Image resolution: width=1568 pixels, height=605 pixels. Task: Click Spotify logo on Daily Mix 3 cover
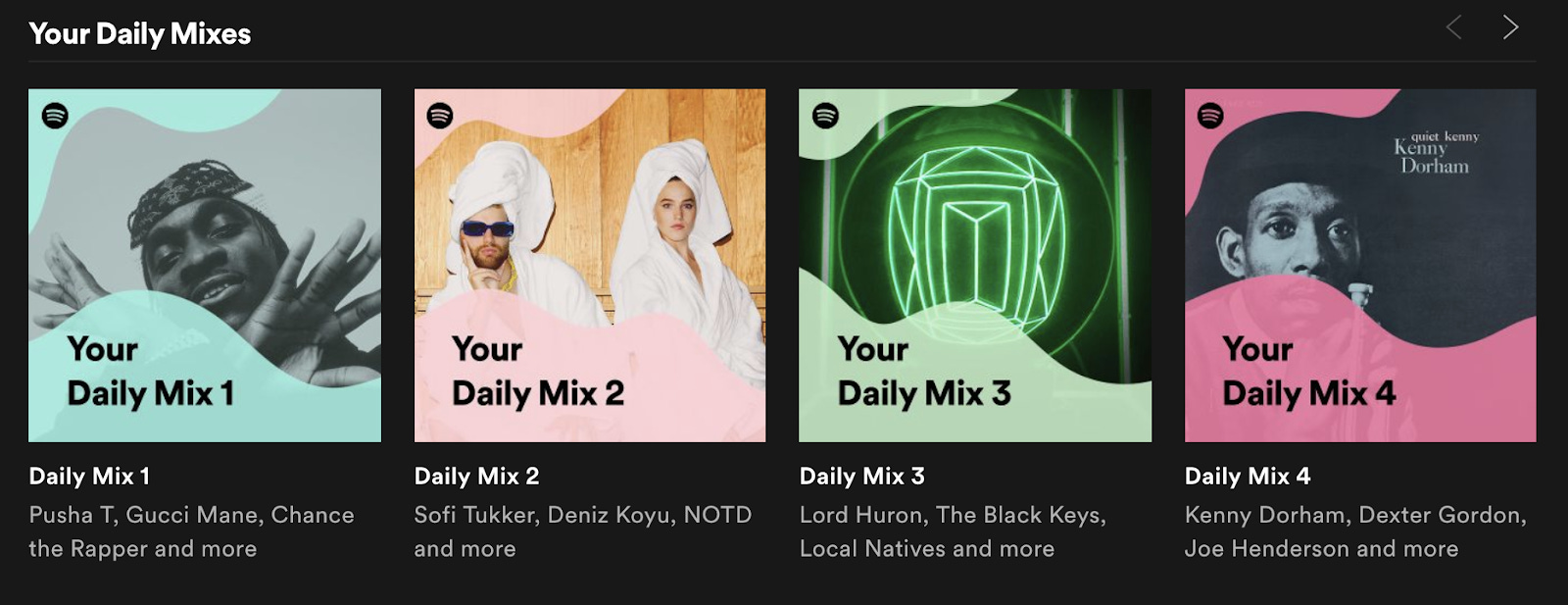click(x=825, y=116)
